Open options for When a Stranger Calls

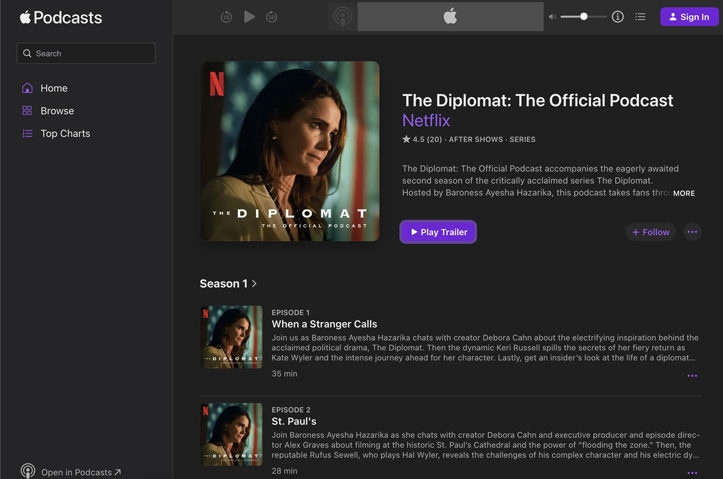pyautogui.click(x=692, y=376)
